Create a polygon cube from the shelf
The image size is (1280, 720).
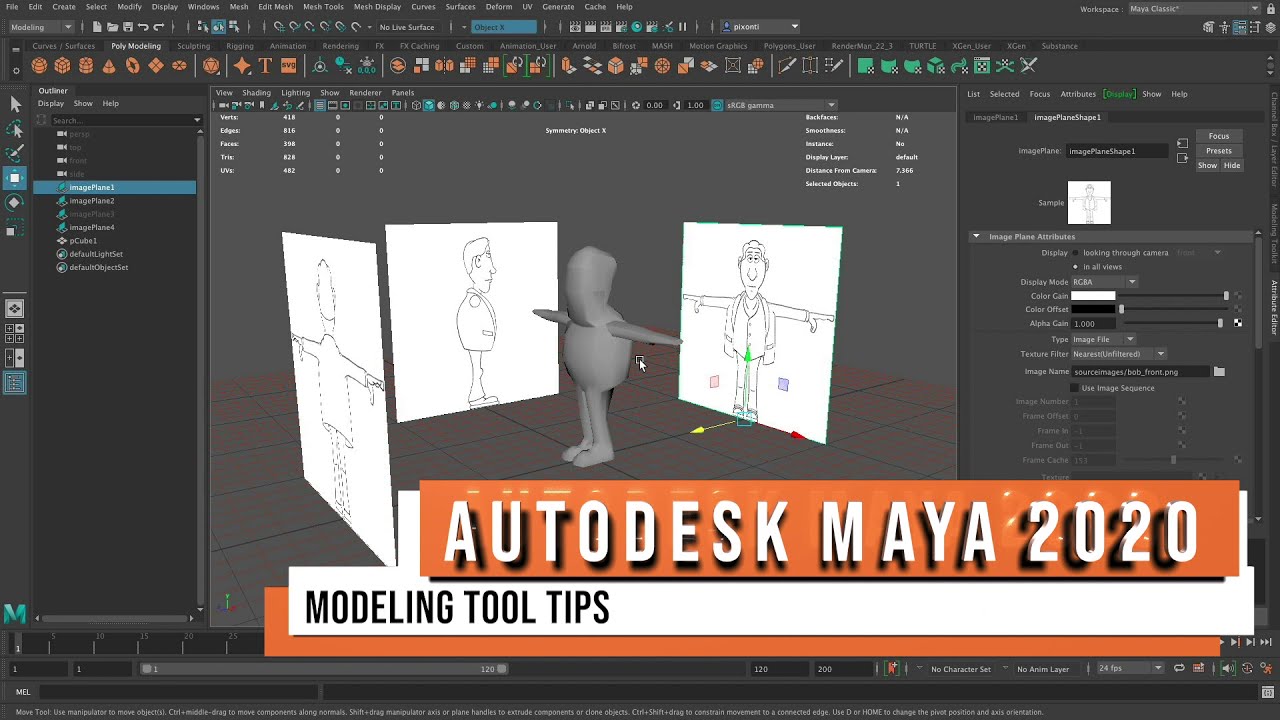tap(62, 66)
